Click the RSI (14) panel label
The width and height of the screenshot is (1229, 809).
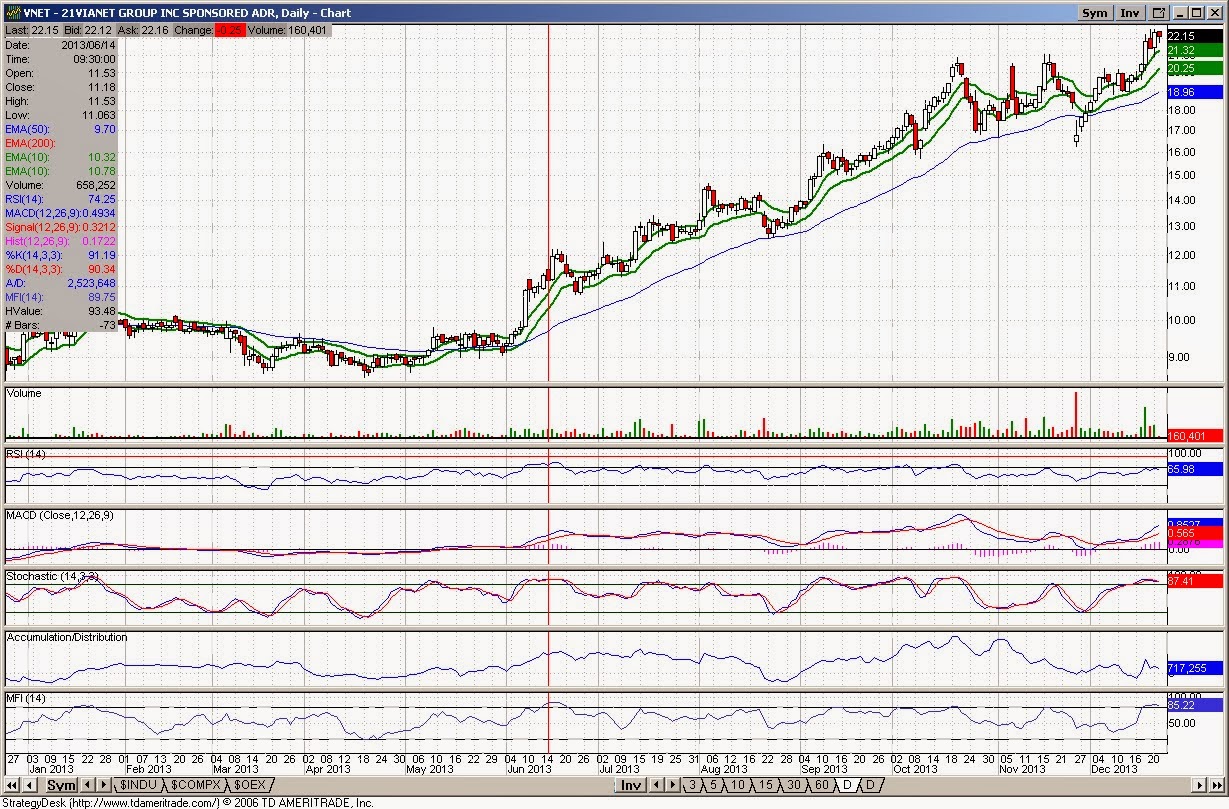coord(25,454)
